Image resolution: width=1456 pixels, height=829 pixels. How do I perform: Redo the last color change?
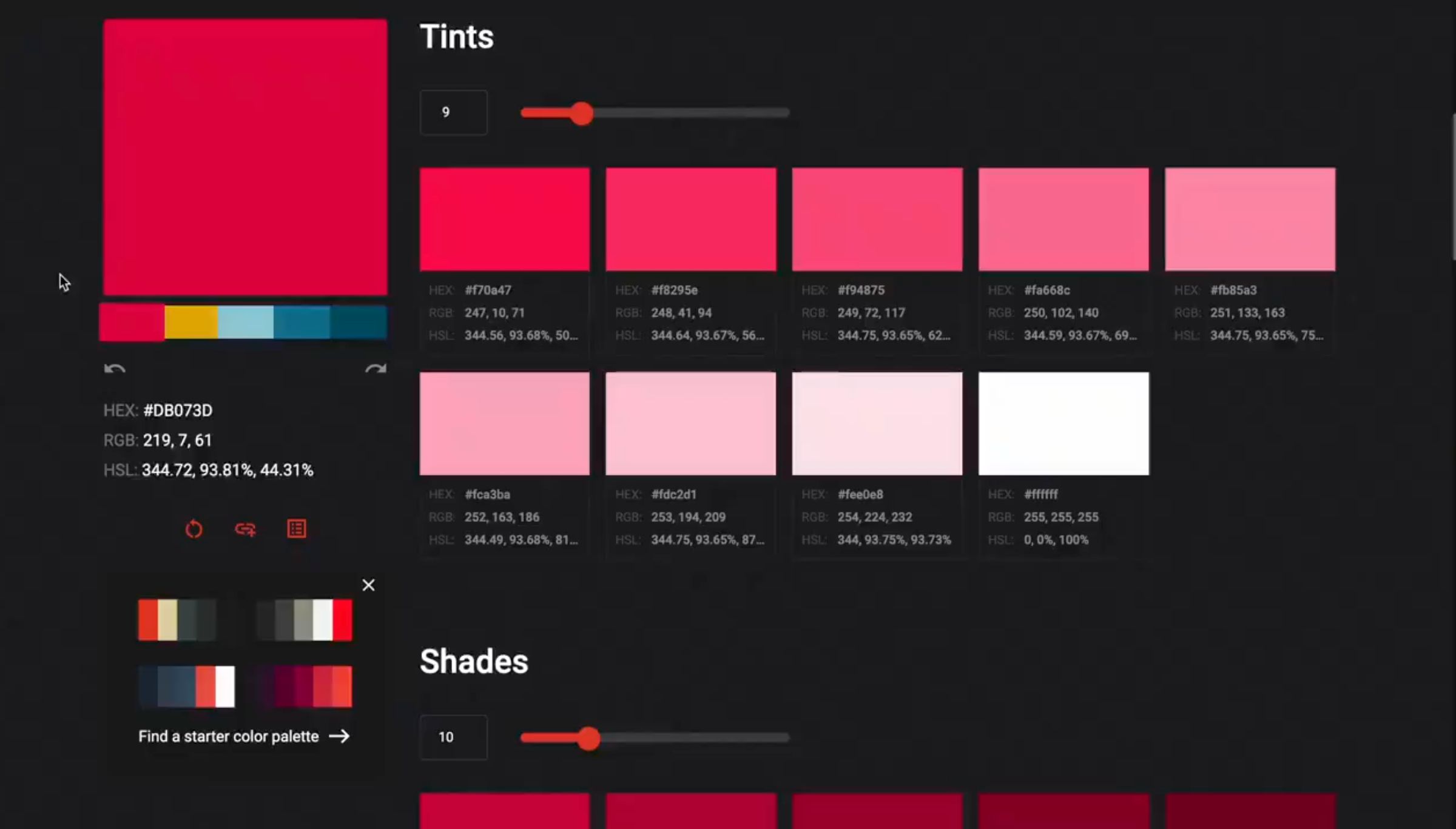tap(376, 368)
